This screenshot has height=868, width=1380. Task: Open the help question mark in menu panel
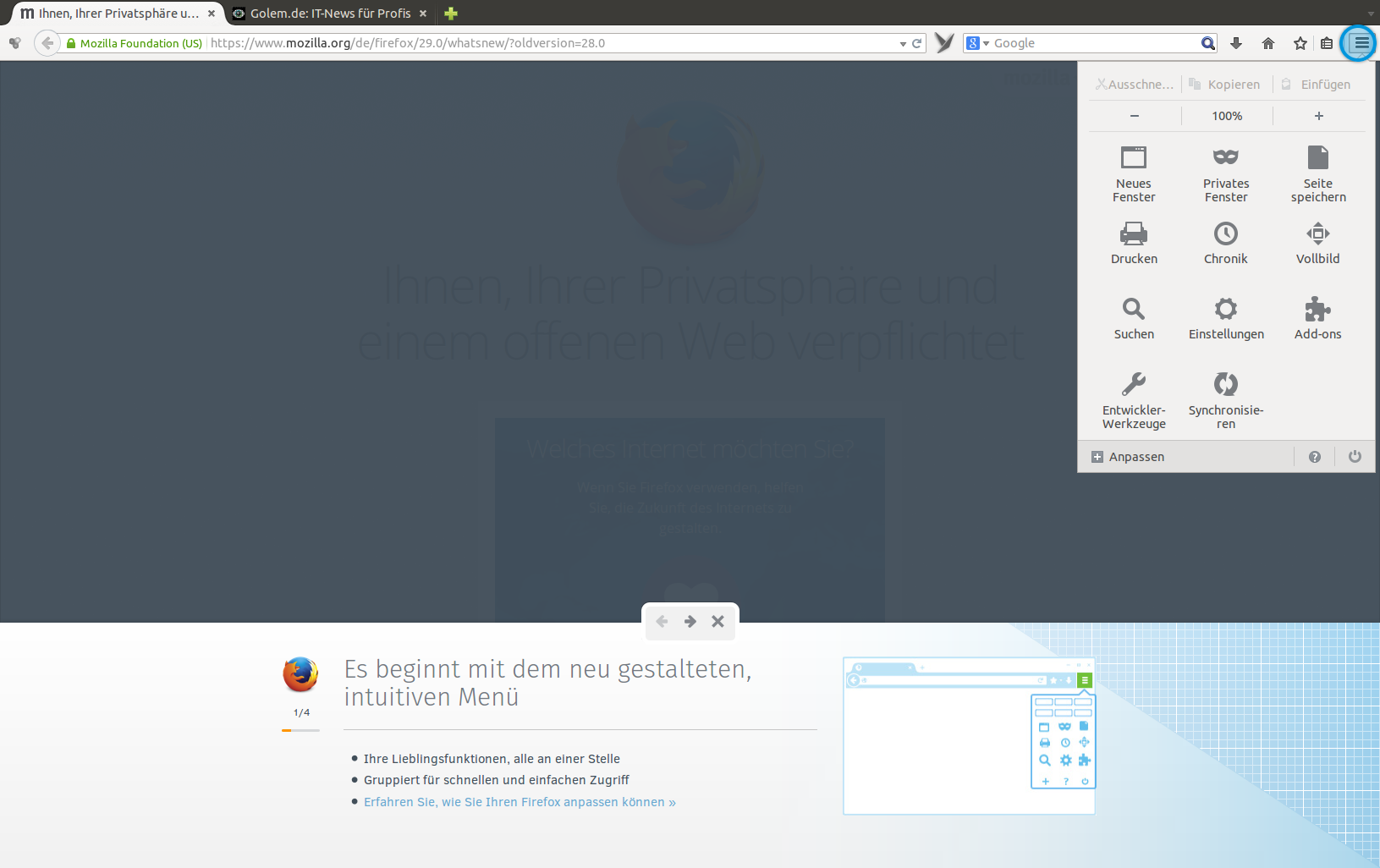1315,457
